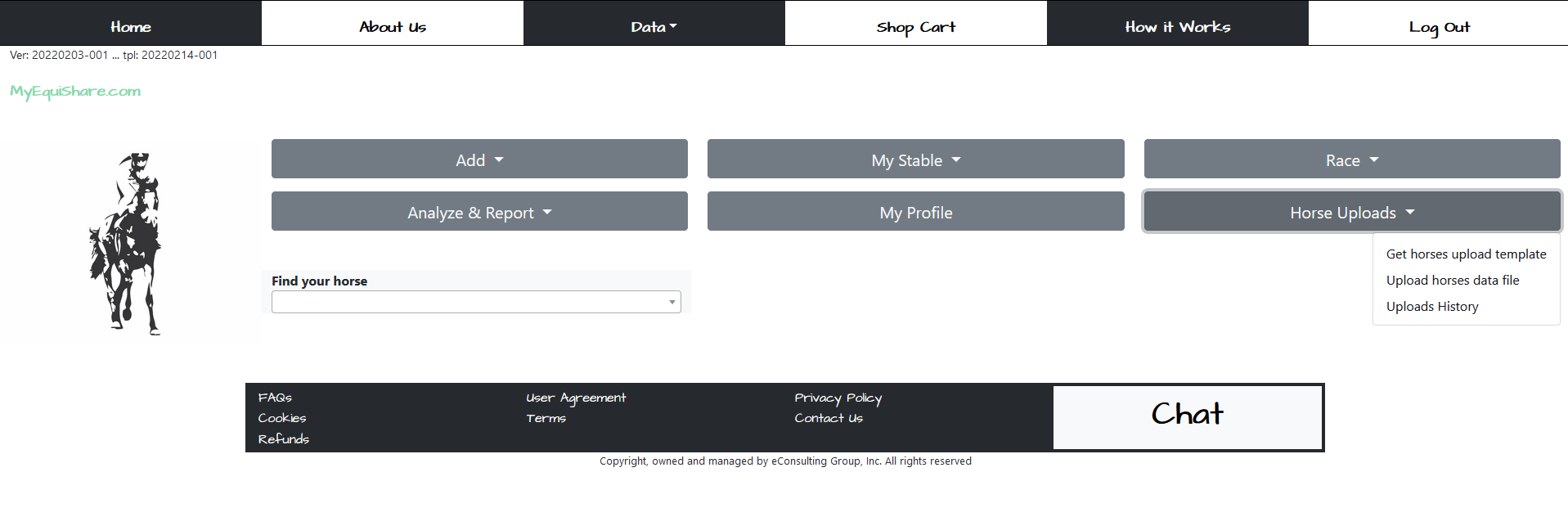Open the Race dropdown button
Screen dimensions: 1568x526
[1351, 160]
